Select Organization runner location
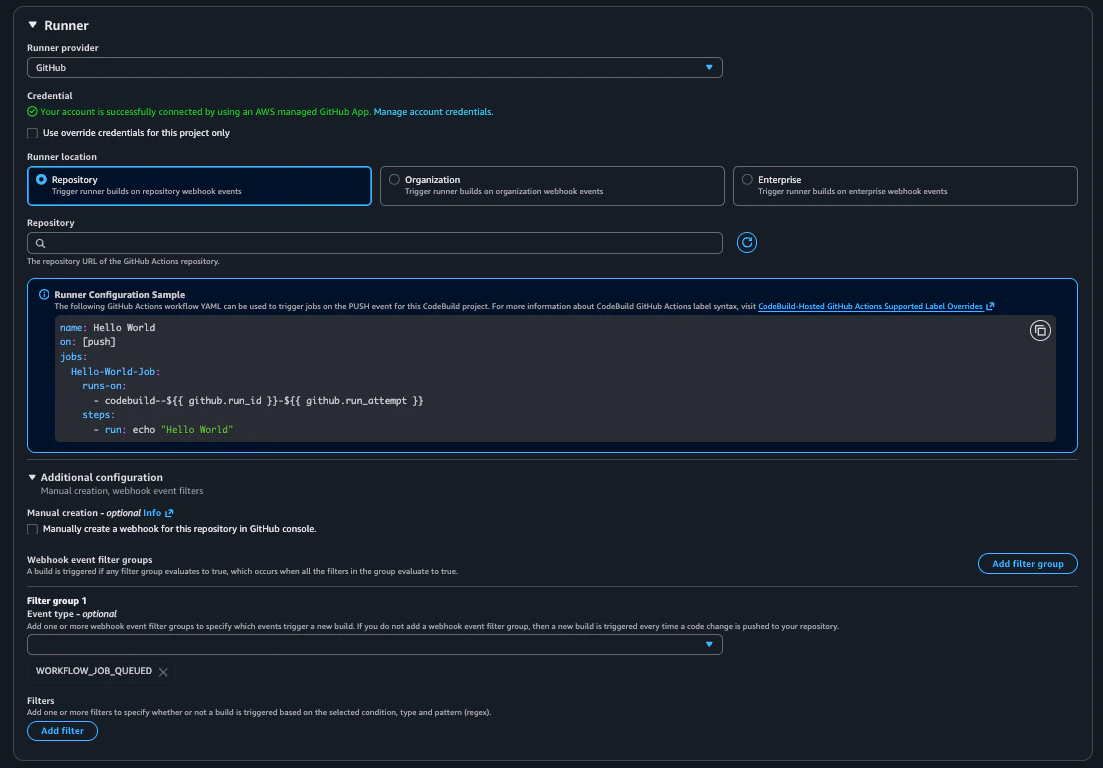Viewport: 1103px width, 768px height. tap(552, 186)
